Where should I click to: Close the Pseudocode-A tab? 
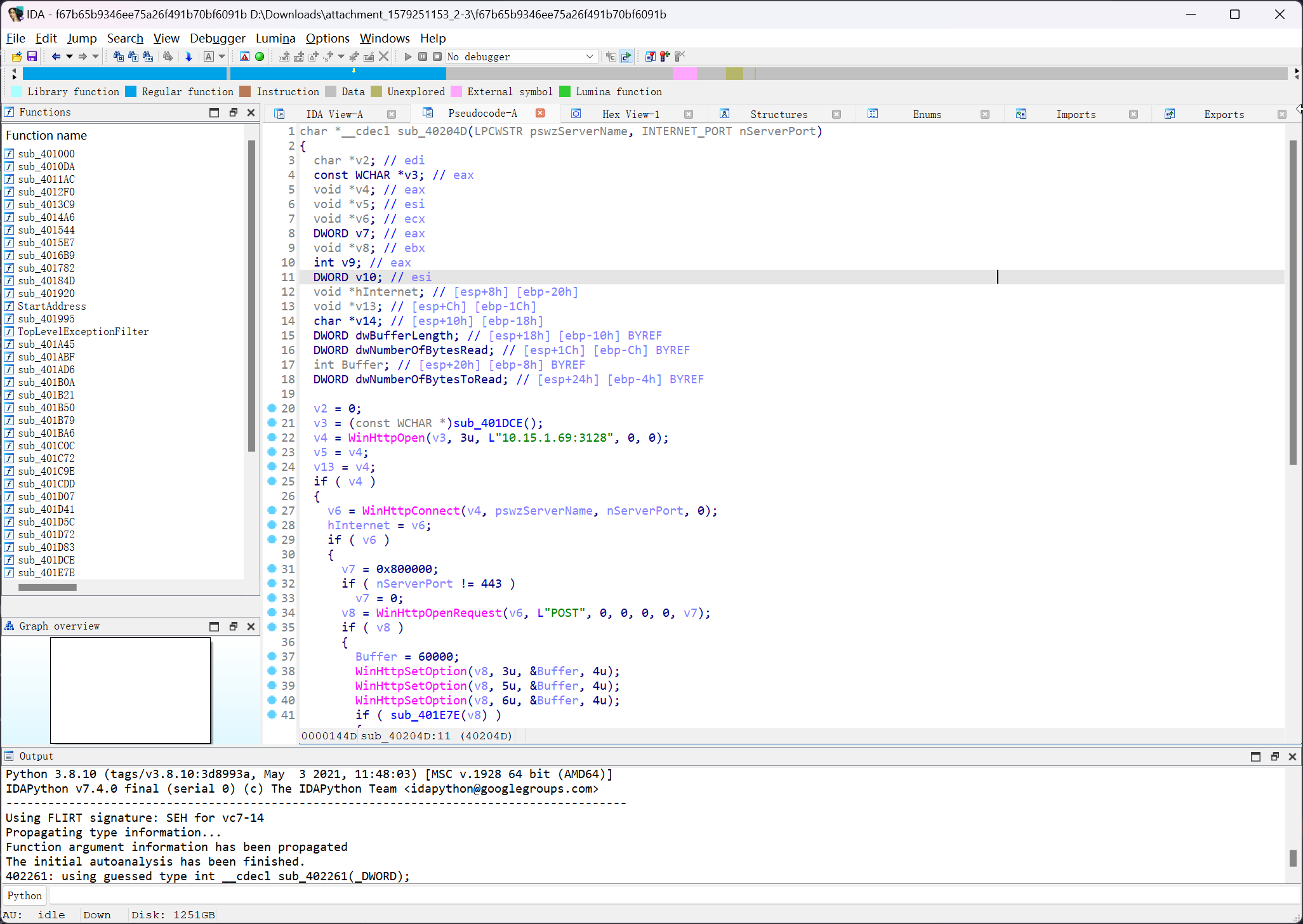tap(540, 114)
